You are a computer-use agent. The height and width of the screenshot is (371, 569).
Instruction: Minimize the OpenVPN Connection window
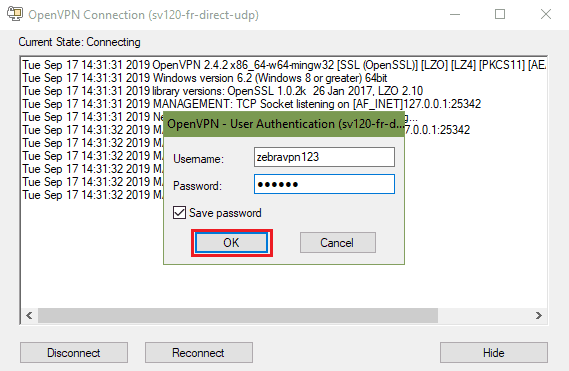[x=455, y=15]
